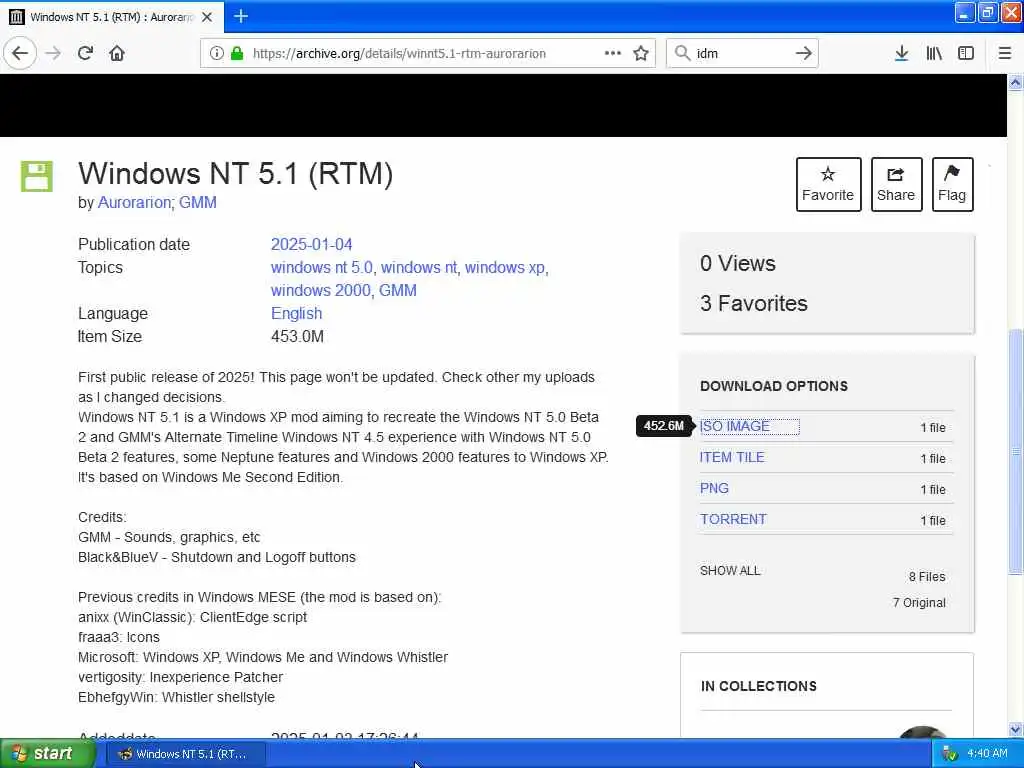Open the Windows Start menu
The height and width of the screenshot is (768, 1024).
tap(47, 754)
